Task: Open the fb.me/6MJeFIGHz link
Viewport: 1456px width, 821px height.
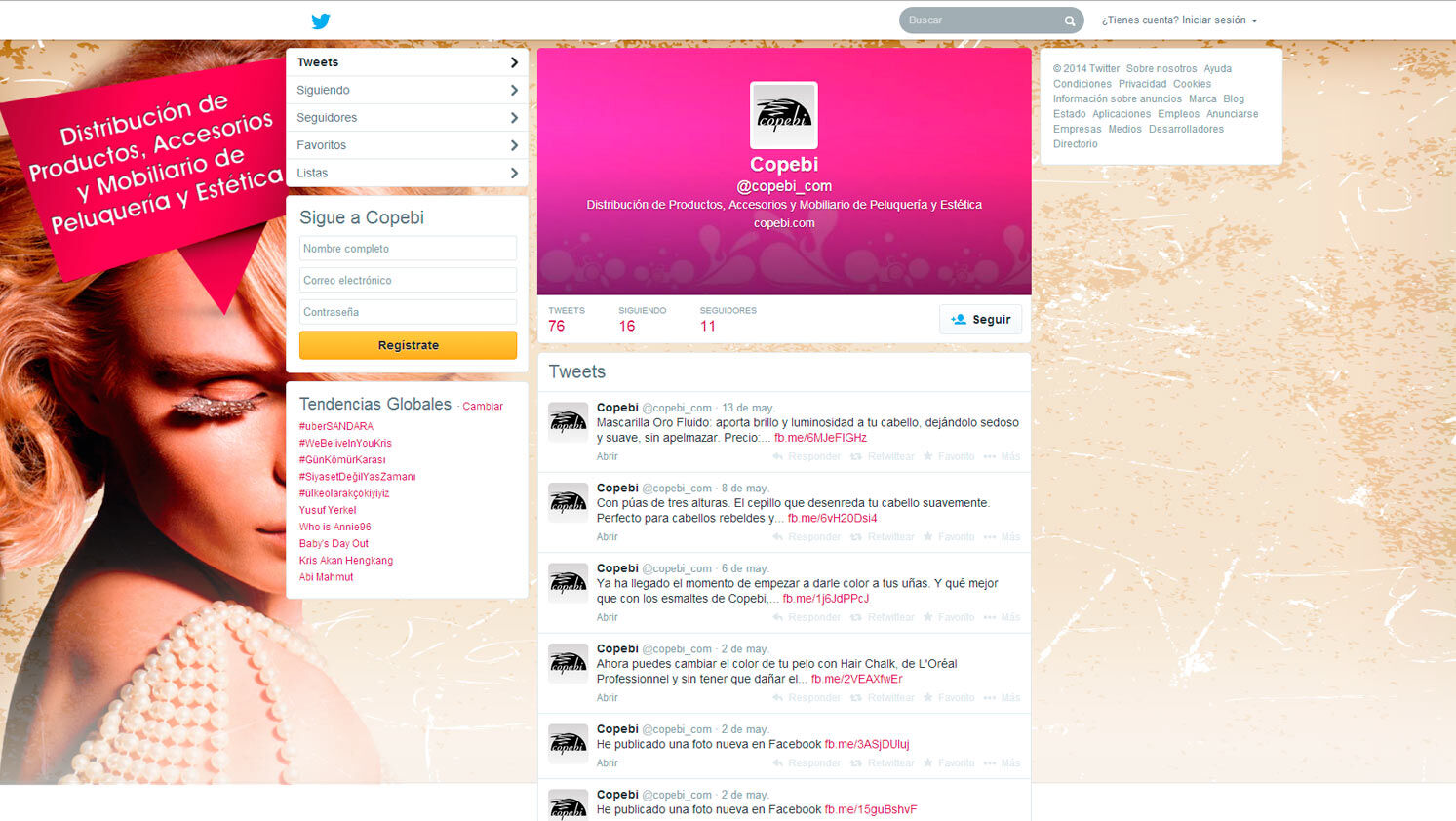Action: 820,438
